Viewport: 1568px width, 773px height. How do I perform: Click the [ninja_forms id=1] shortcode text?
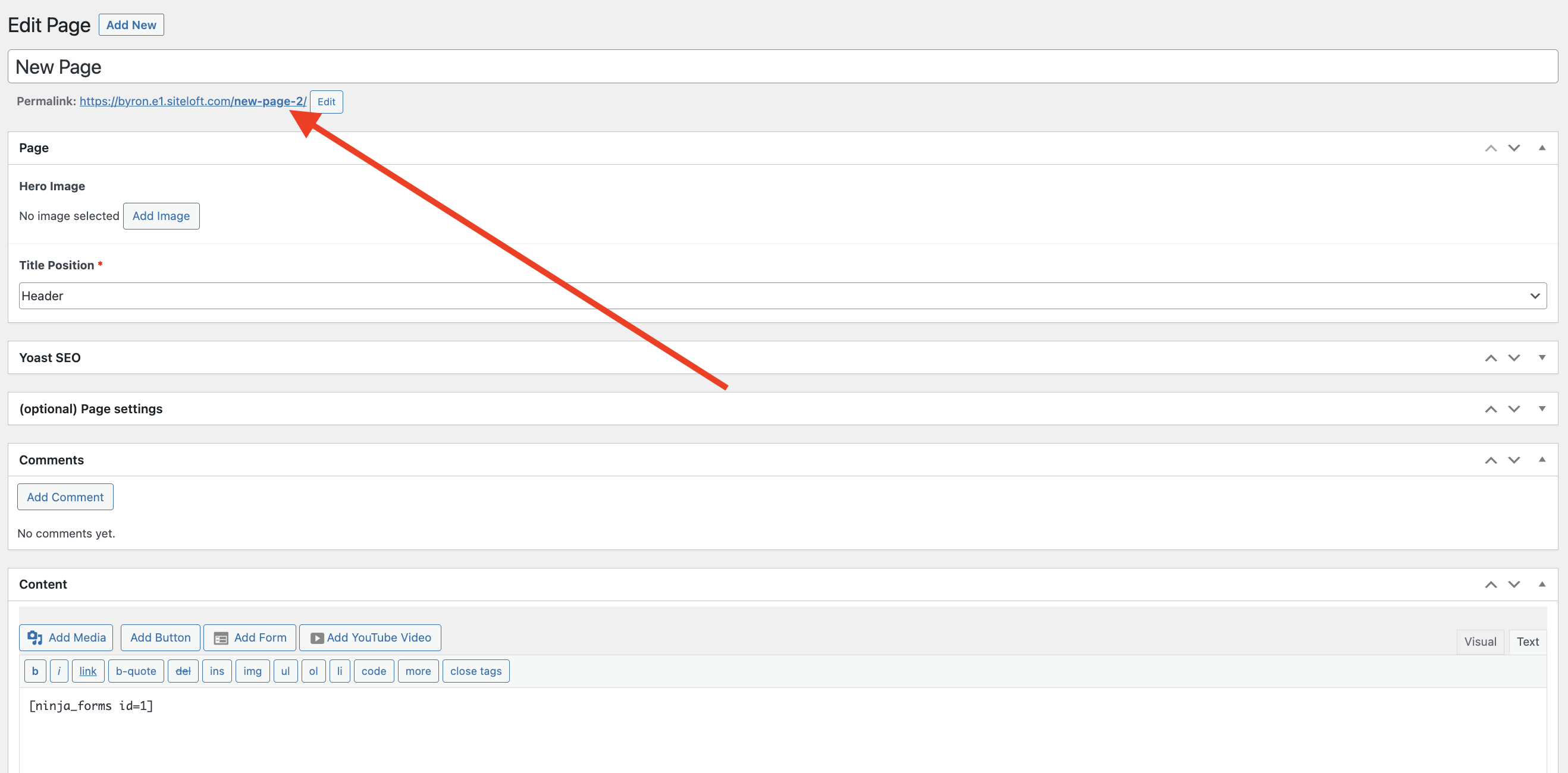(90, 706)
